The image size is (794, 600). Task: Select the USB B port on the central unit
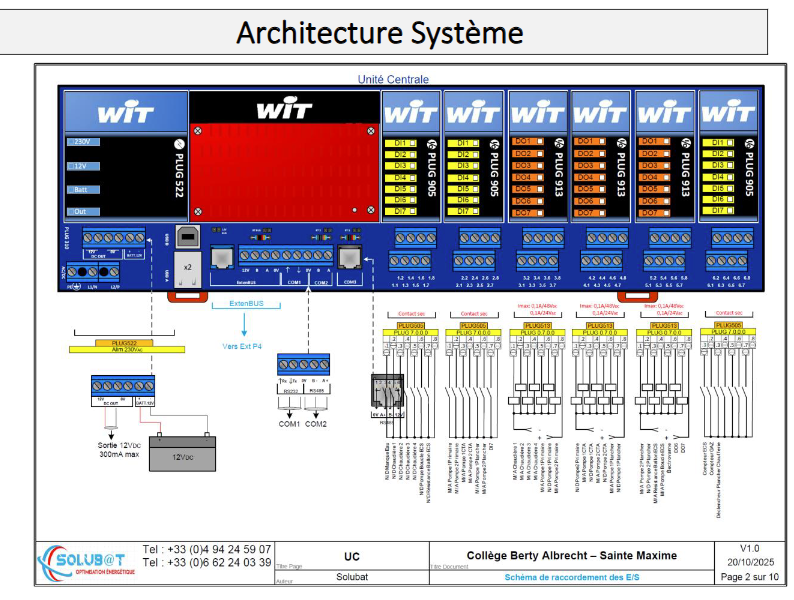(x=187, y=236)
